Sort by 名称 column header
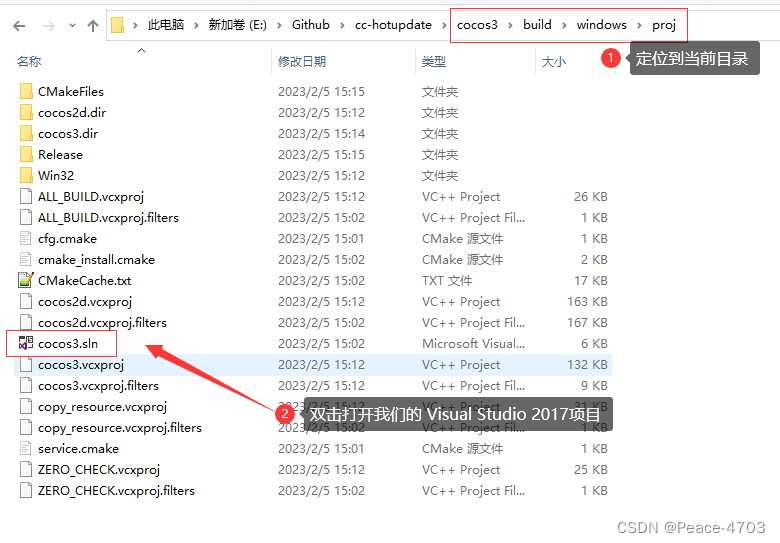The height and width of the screenshot is (543, 780). point(29,62)
